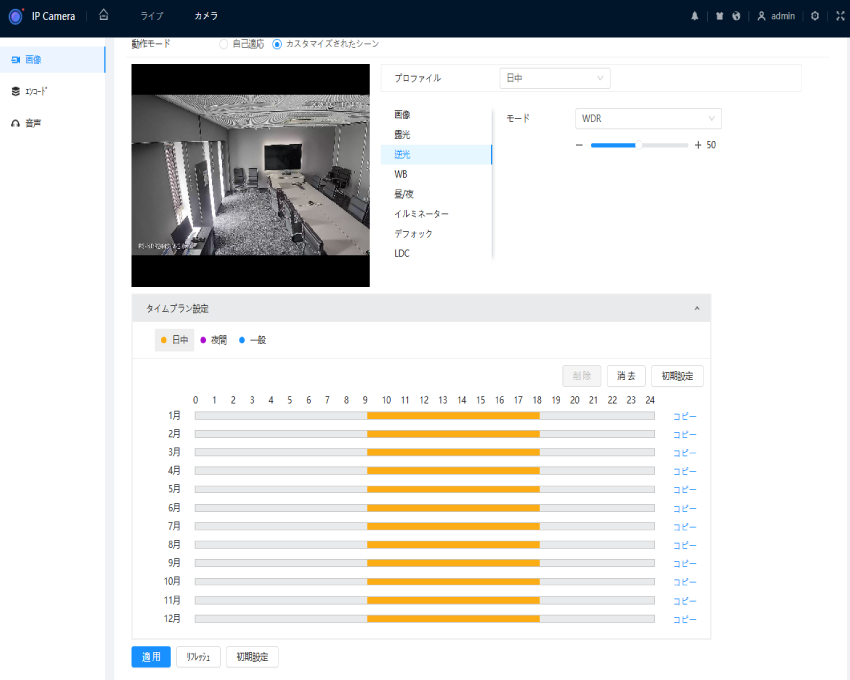The width and height of the screenshot is (850, 680).
Task: Click the 適用 apply button
Action: coord(151,657)
